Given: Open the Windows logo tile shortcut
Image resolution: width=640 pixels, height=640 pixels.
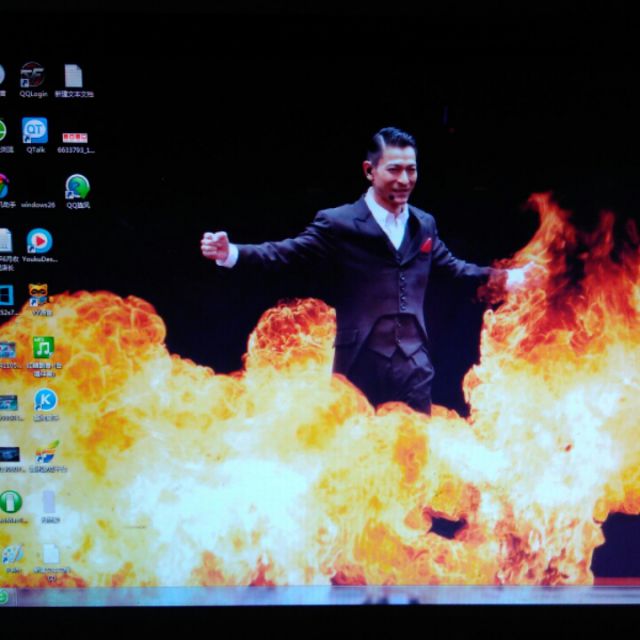Looking at the screenshot, I should [5, 296].
